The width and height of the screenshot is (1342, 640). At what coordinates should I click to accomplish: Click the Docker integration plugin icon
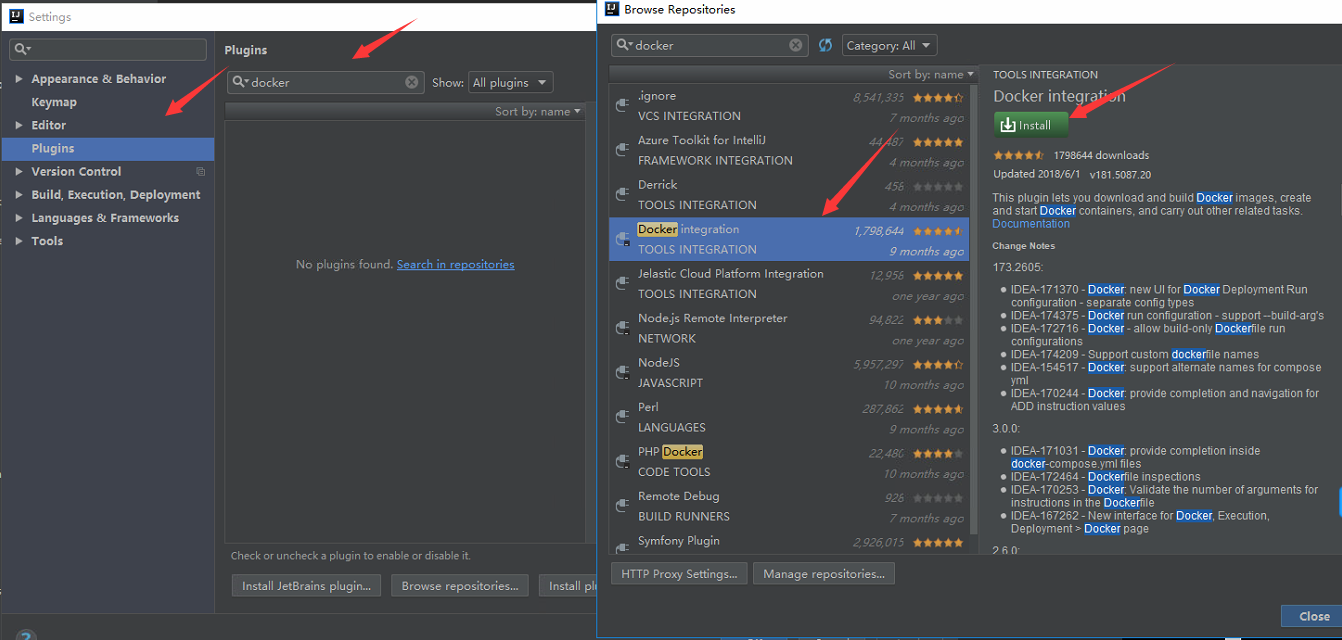coord(620,238)
